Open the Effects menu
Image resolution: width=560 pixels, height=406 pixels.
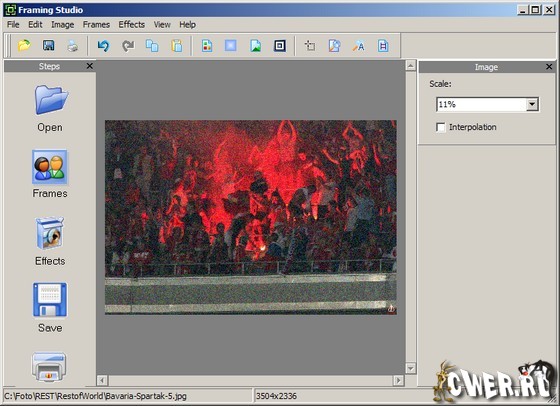coord(131,25)
